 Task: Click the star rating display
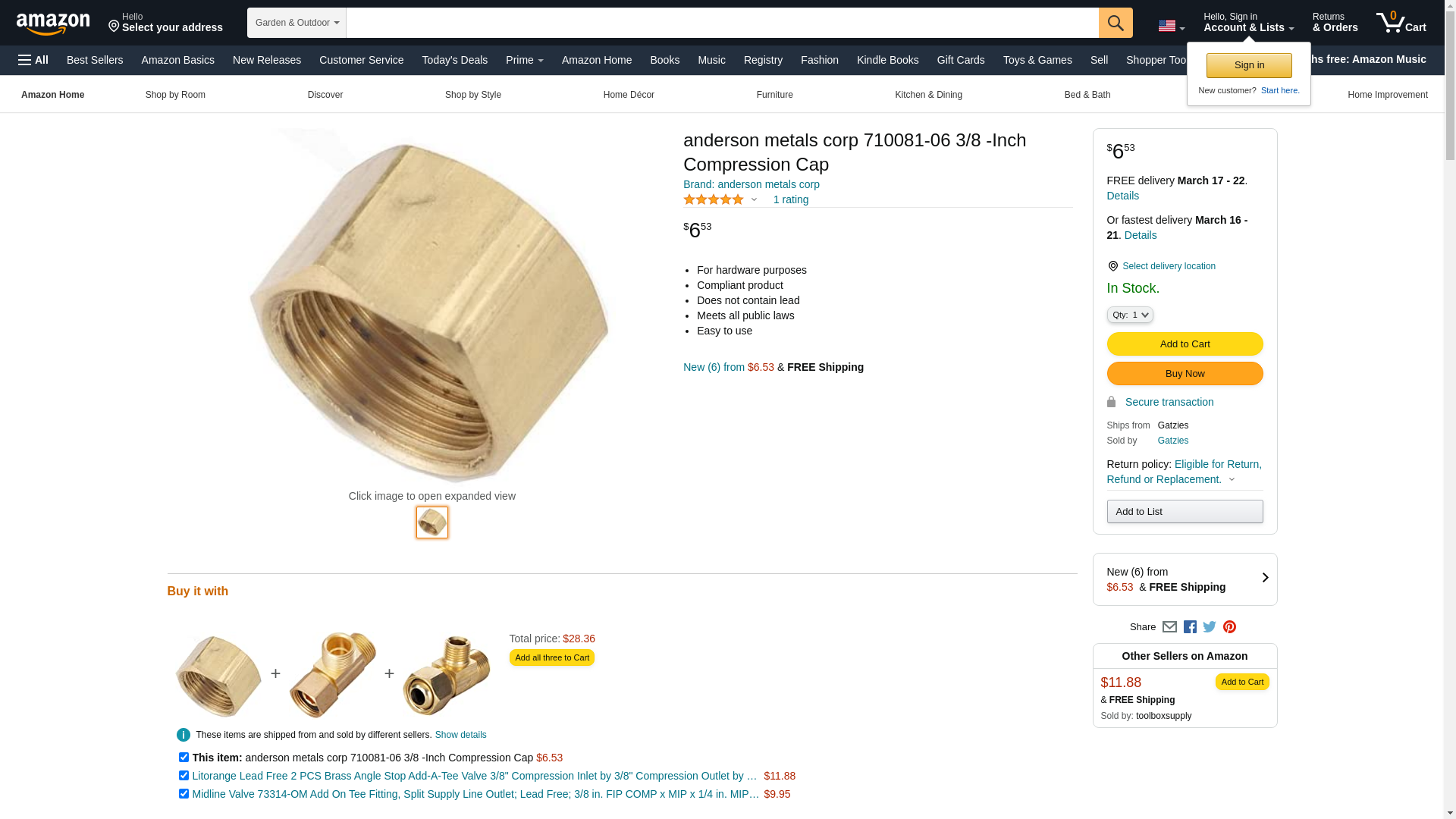click(x=714, y=199)
